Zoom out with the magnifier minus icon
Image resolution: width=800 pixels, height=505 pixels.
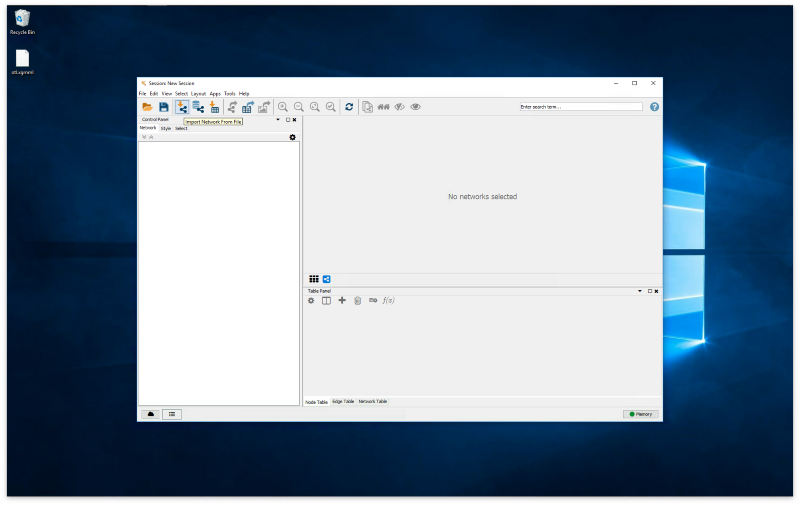pyautogui.click(x=299, y=107)
